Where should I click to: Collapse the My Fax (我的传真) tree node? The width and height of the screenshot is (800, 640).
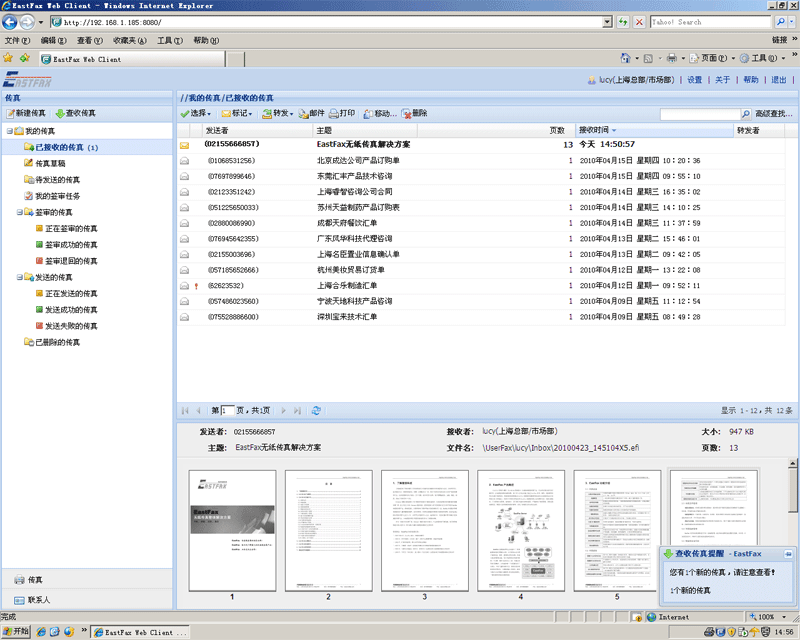click(10, 131)
